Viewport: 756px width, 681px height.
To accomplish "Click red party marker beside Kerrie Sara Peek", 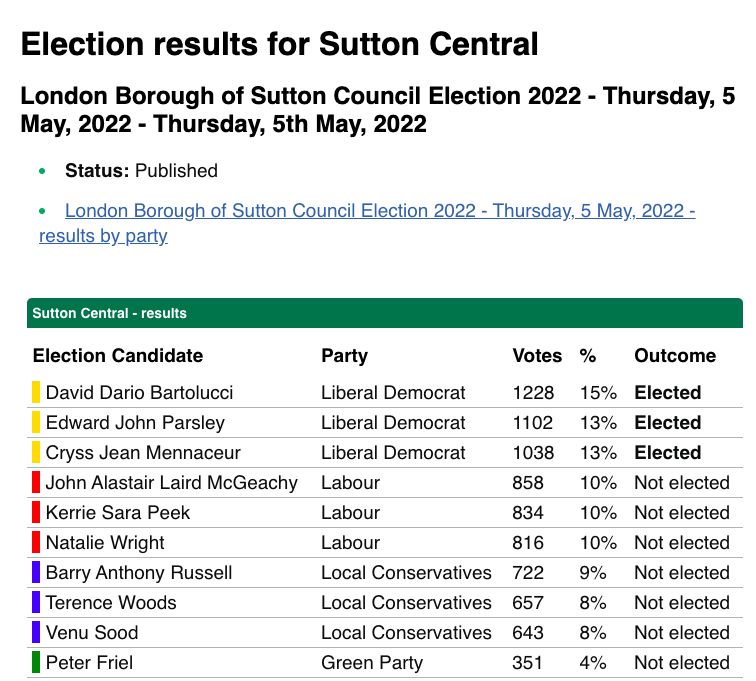I will 36,512.
